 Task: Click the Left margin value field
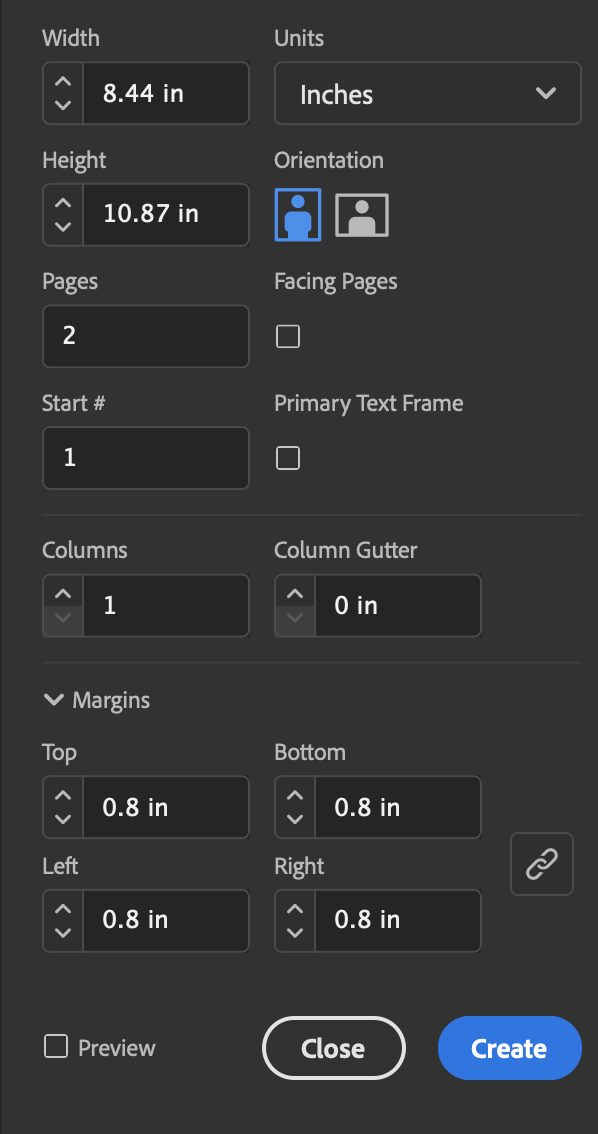pyautogui.click(x=166, y=920)
